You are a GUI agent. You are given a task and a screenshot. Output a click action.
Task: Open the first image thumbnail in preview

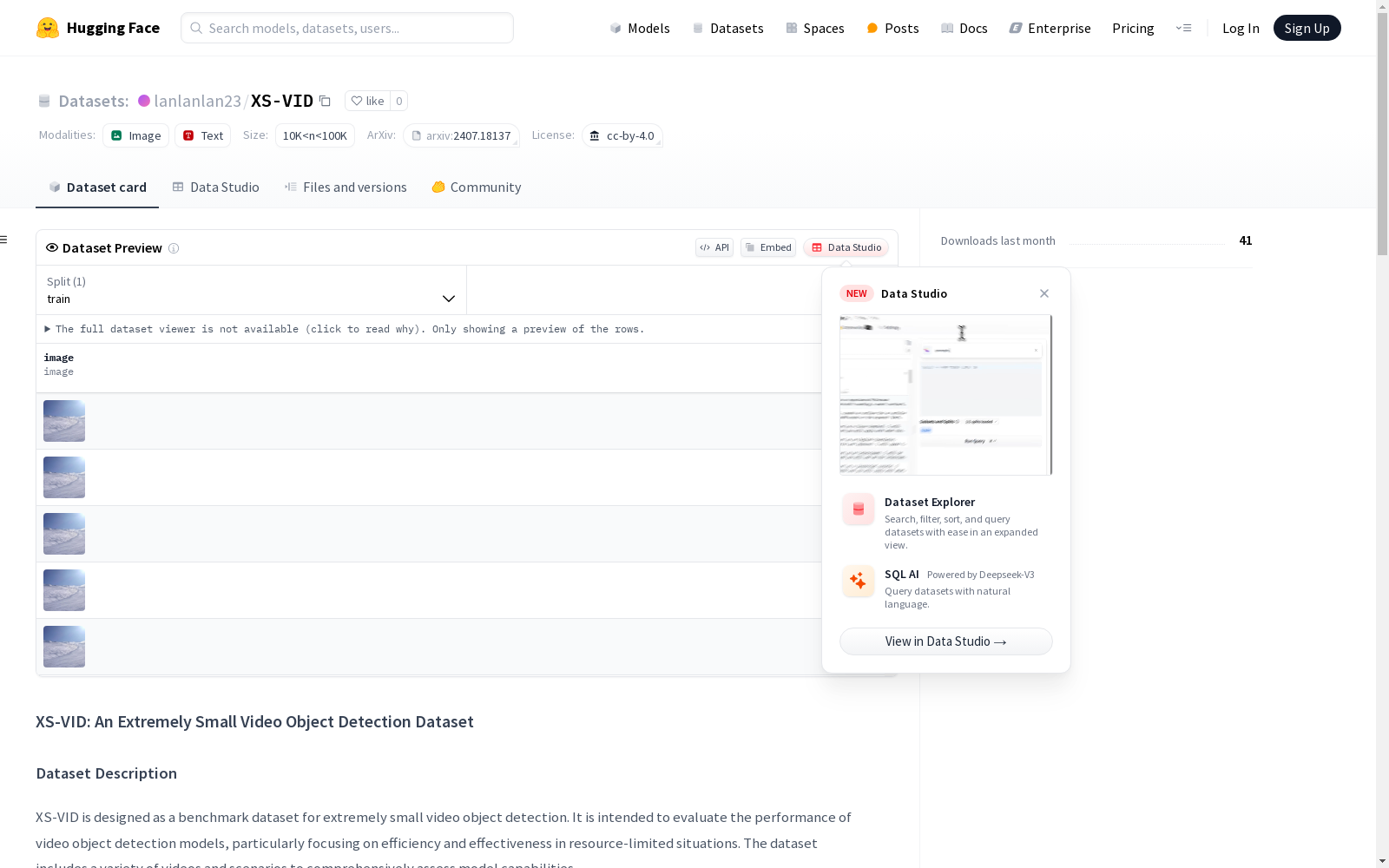coord(64,421)
